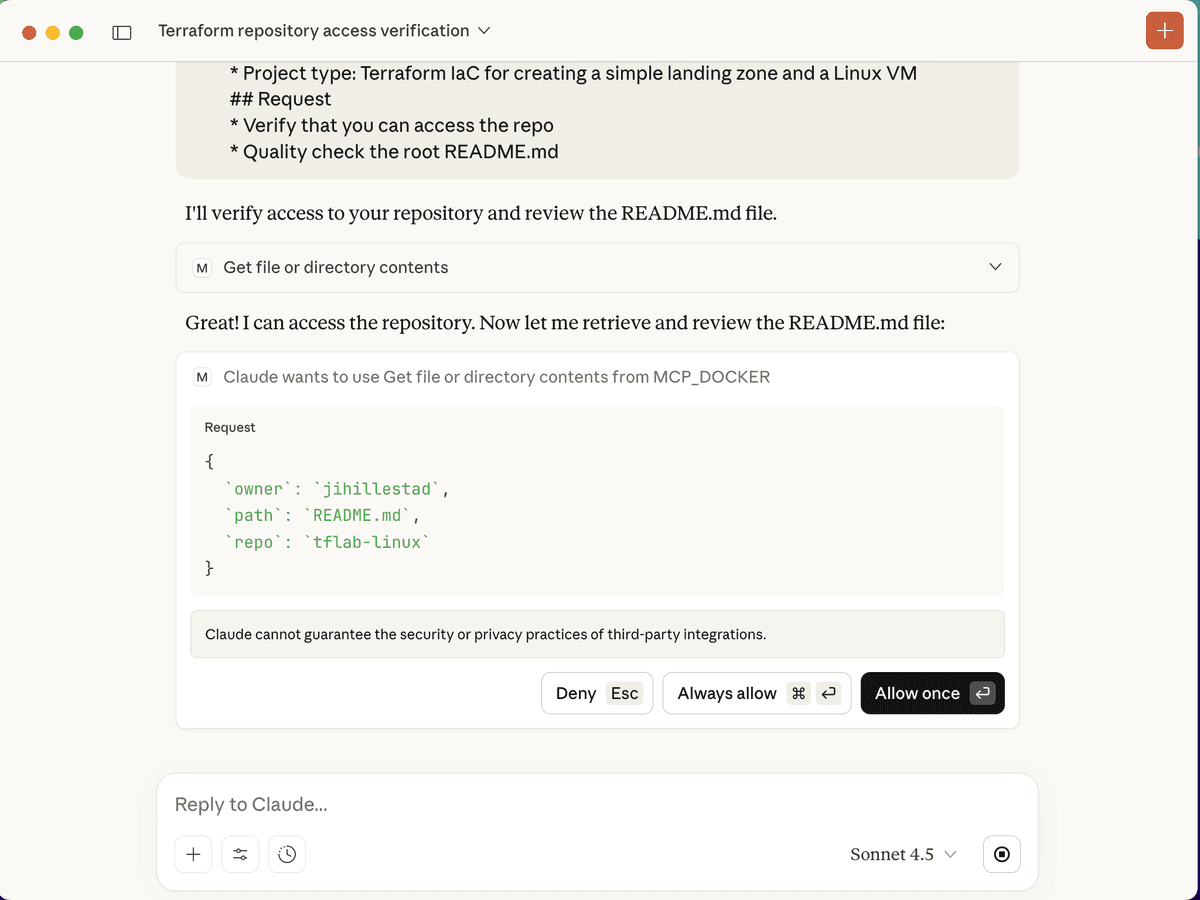
Task: Expand the chevron on Get file or directory contents
Action: (x=994, y=267)
